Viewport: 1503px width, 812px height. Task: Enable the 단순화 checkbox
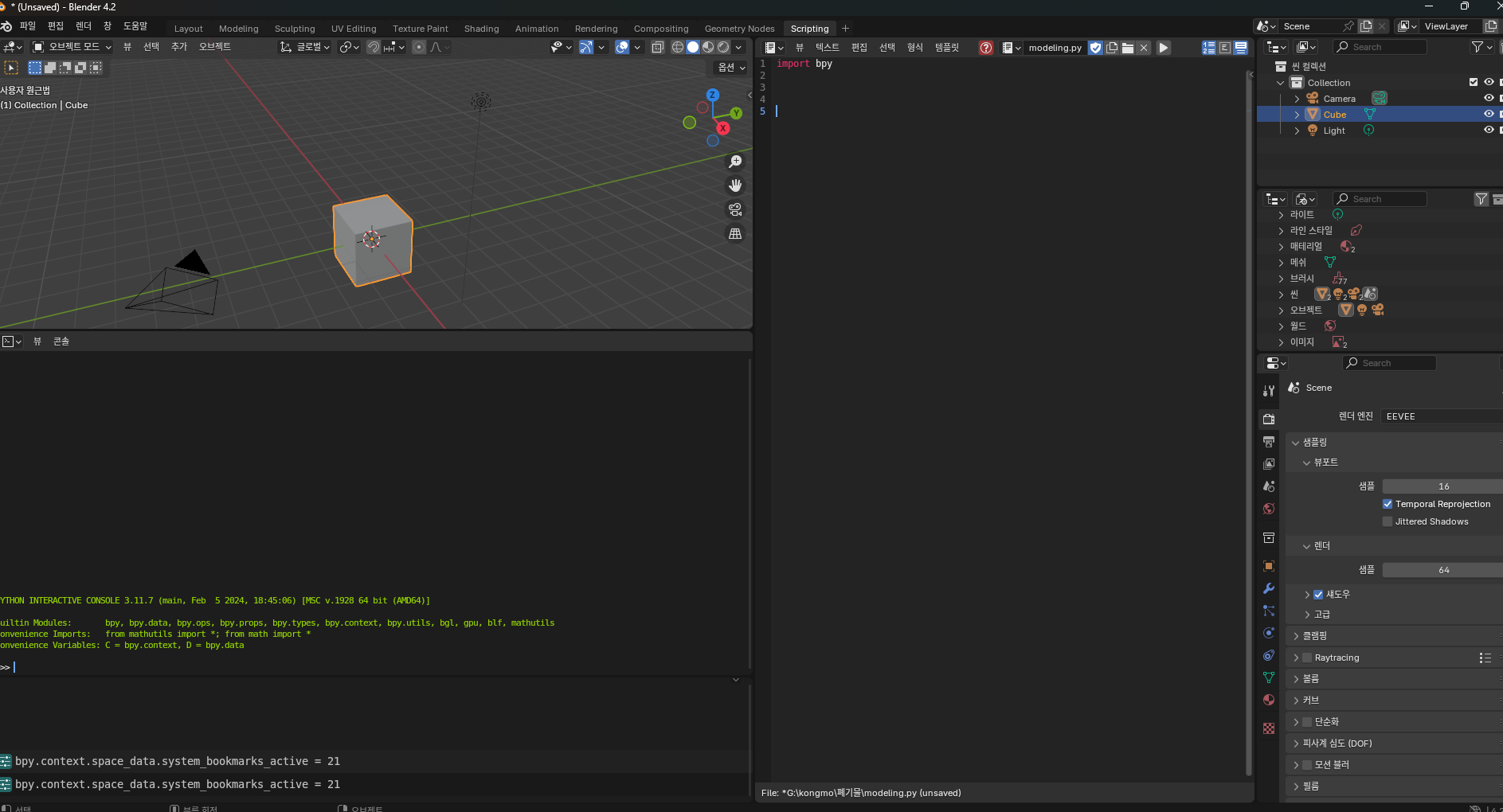pos(1307,722)
